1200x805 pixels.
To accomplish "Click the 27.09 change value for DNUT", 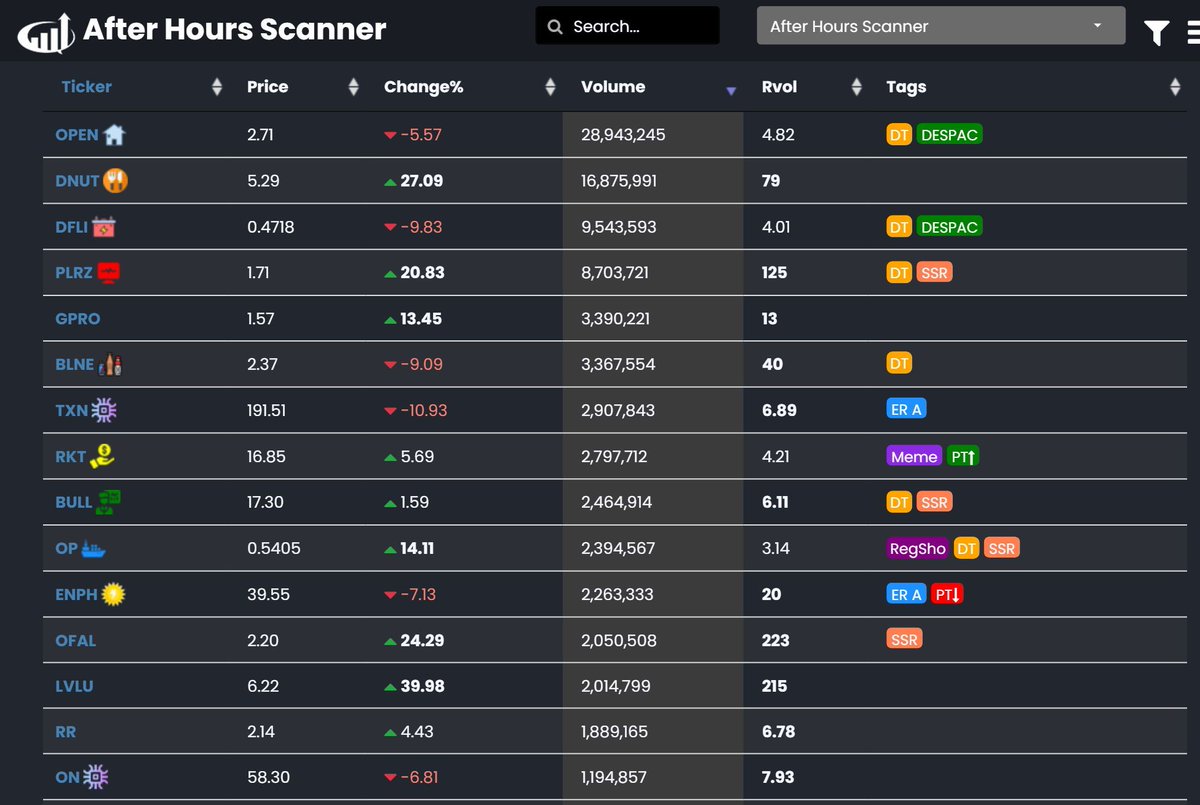I will [422, 181].
